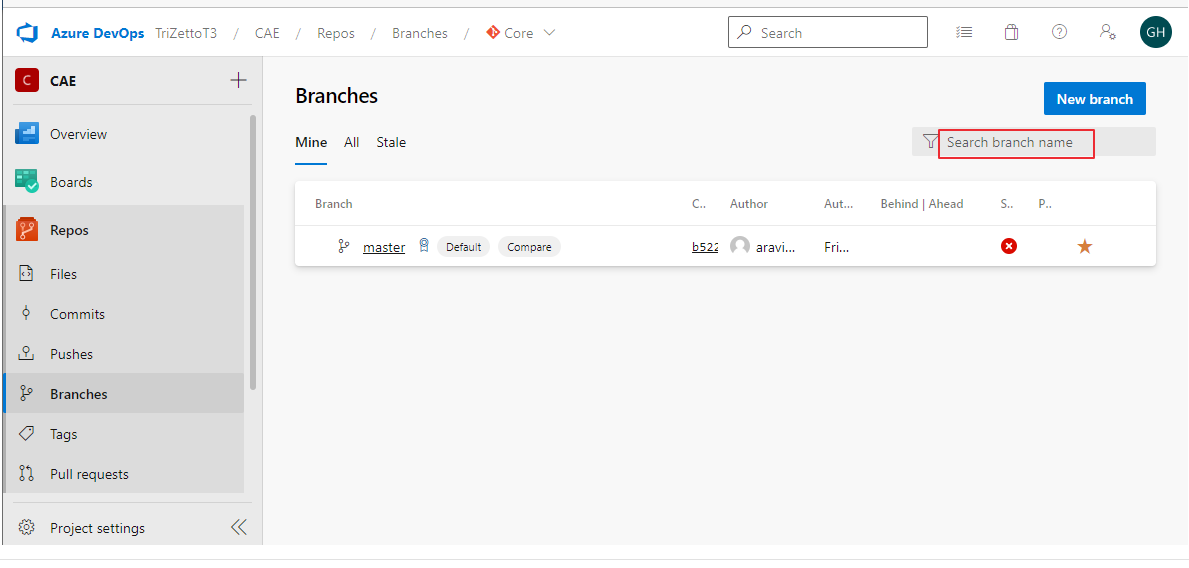
Task: Click the top Search input box
Action: click(x=827, y=33)
